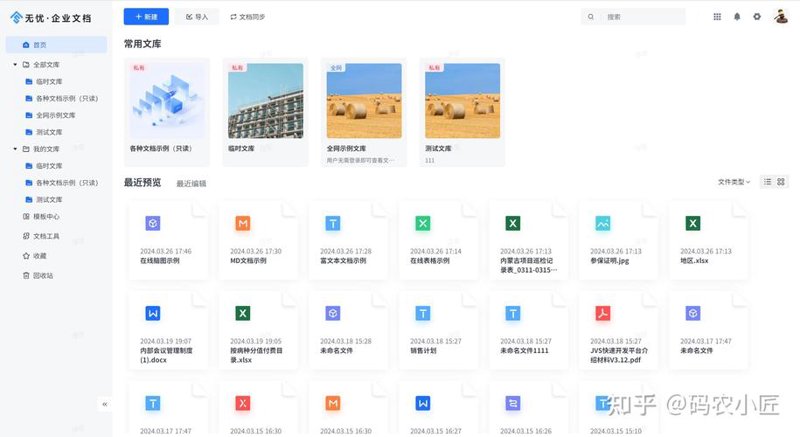Open the user avatar menu

[781, 16]
